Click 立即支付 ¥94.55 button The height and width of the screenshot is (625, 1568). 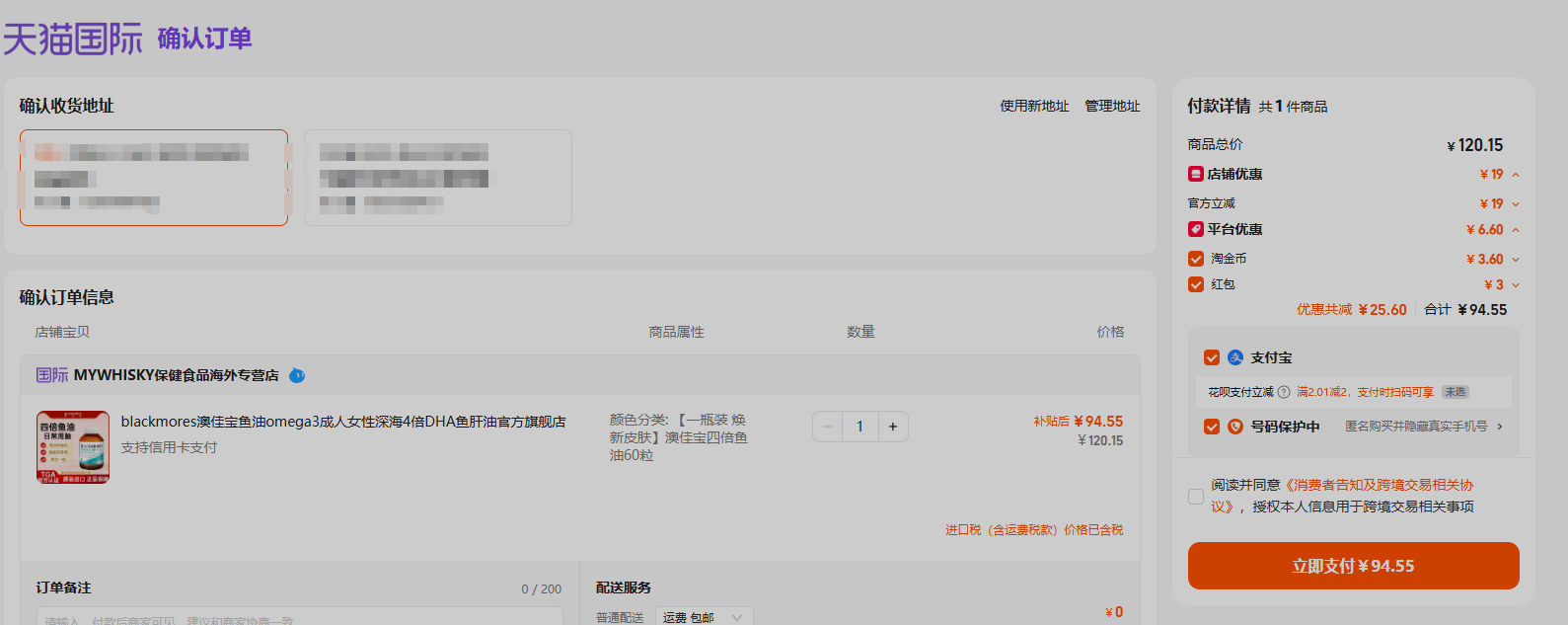click(1353, 566)
